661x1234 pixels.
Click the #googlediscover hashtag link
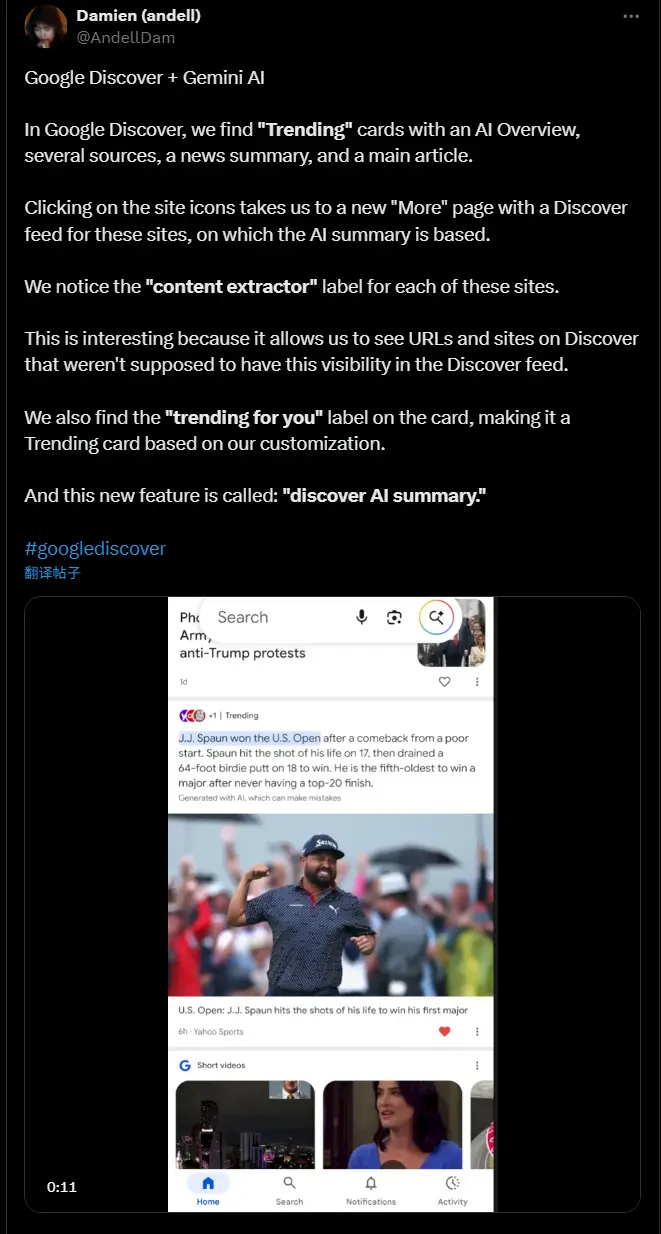(95, 548)
